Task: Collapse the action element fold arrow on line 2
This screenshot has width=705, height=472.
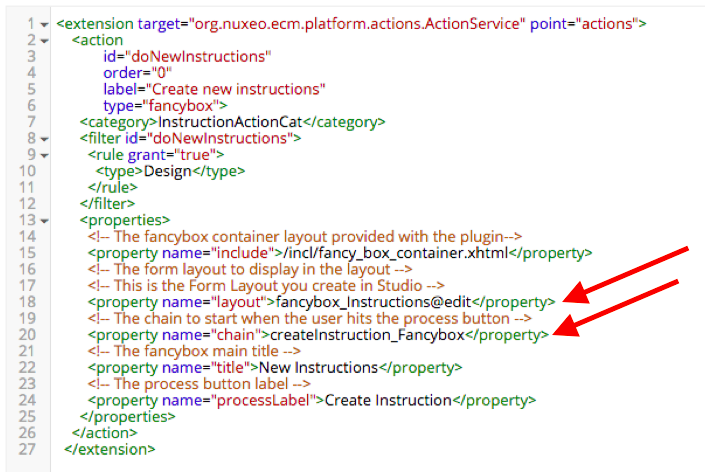Action: click(44, 41)
